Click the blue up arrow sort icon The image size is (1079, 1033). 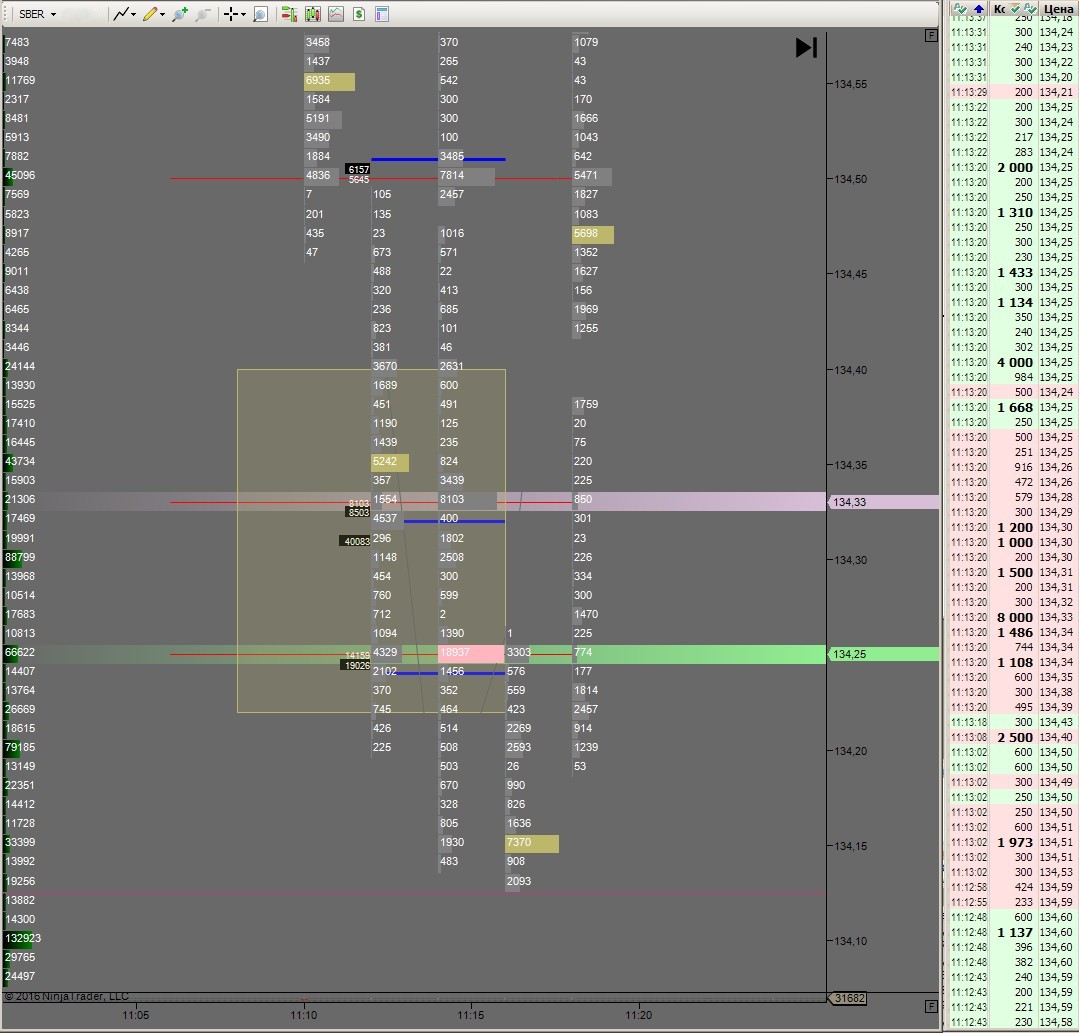[978, 8]
